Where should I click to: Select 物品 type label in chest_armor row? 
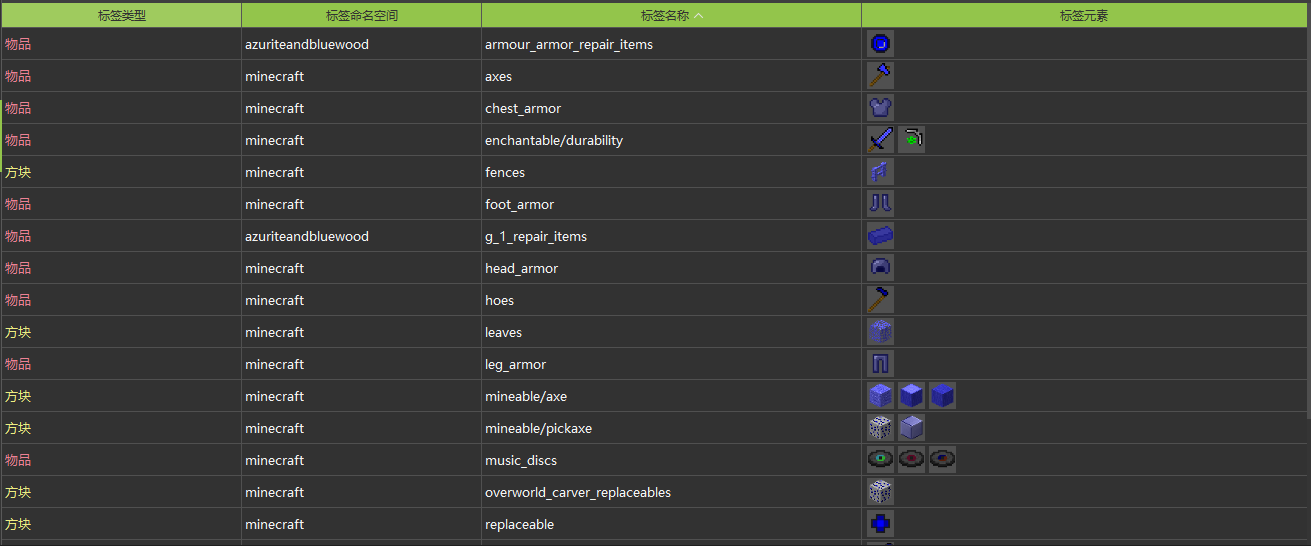tap(18, 108)
